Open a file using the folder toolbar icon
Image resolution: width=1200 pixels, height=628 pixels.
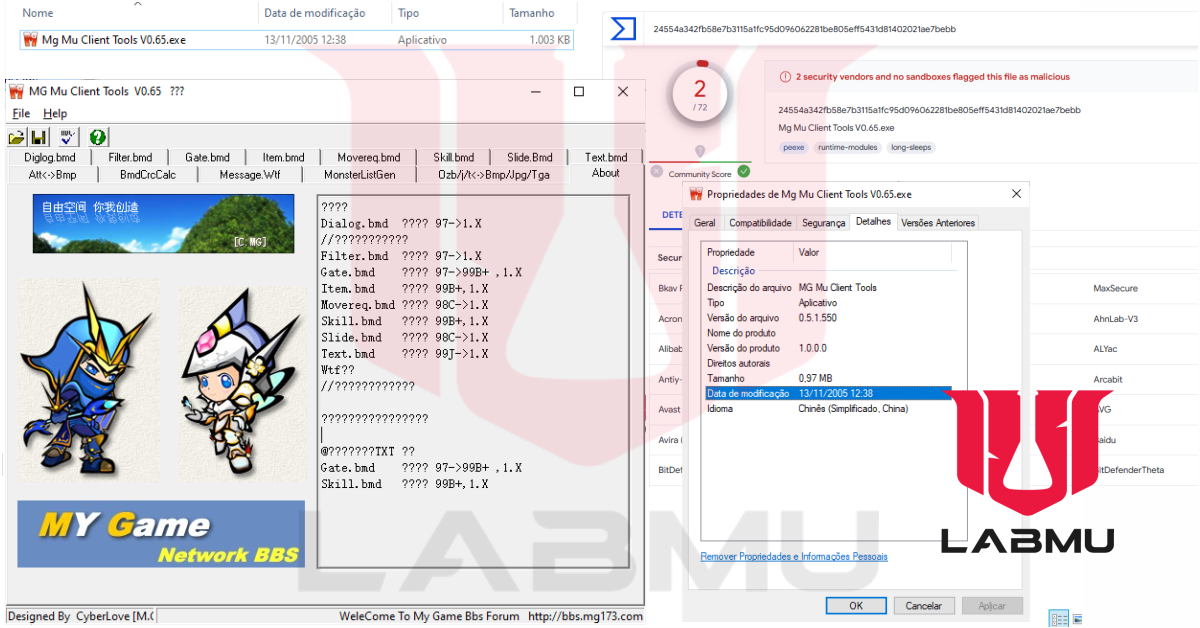tap(17, 136)
